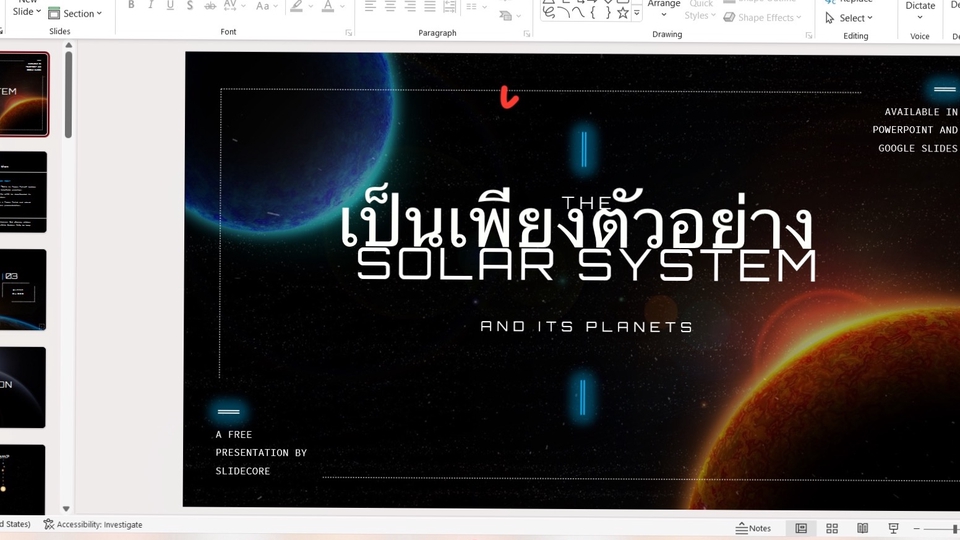Viewport: 960px width, 540px height.
Task: Open Select dropdown in Editing
Action: point(849,18)
